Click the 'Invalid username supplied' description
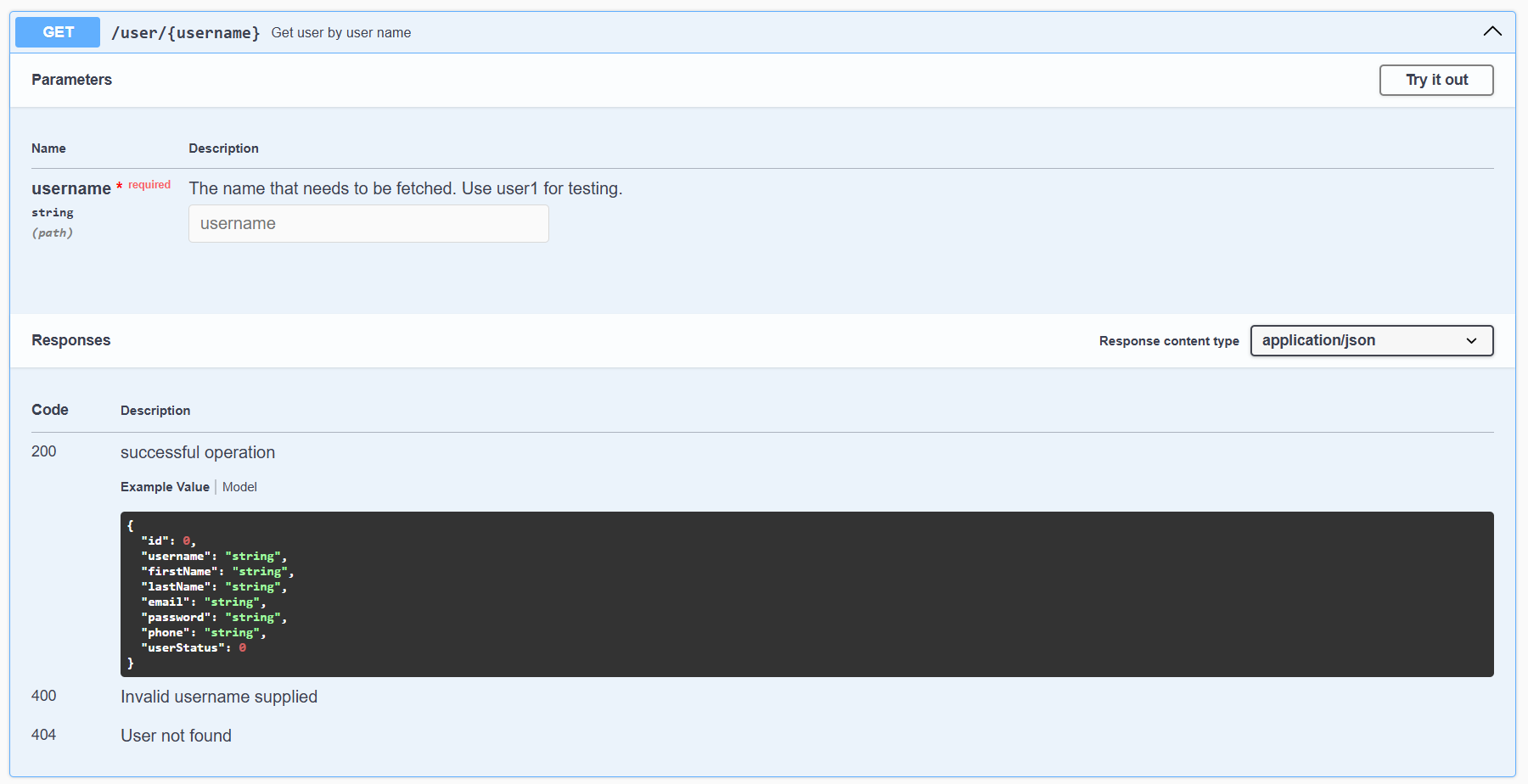Image resolution: width=1528 pixels, height=784 pixels. click(x=219, y=697)
